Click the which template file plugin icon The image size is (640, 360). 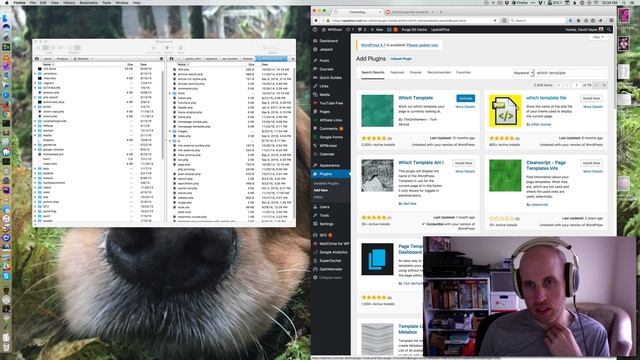pos(505,111)
